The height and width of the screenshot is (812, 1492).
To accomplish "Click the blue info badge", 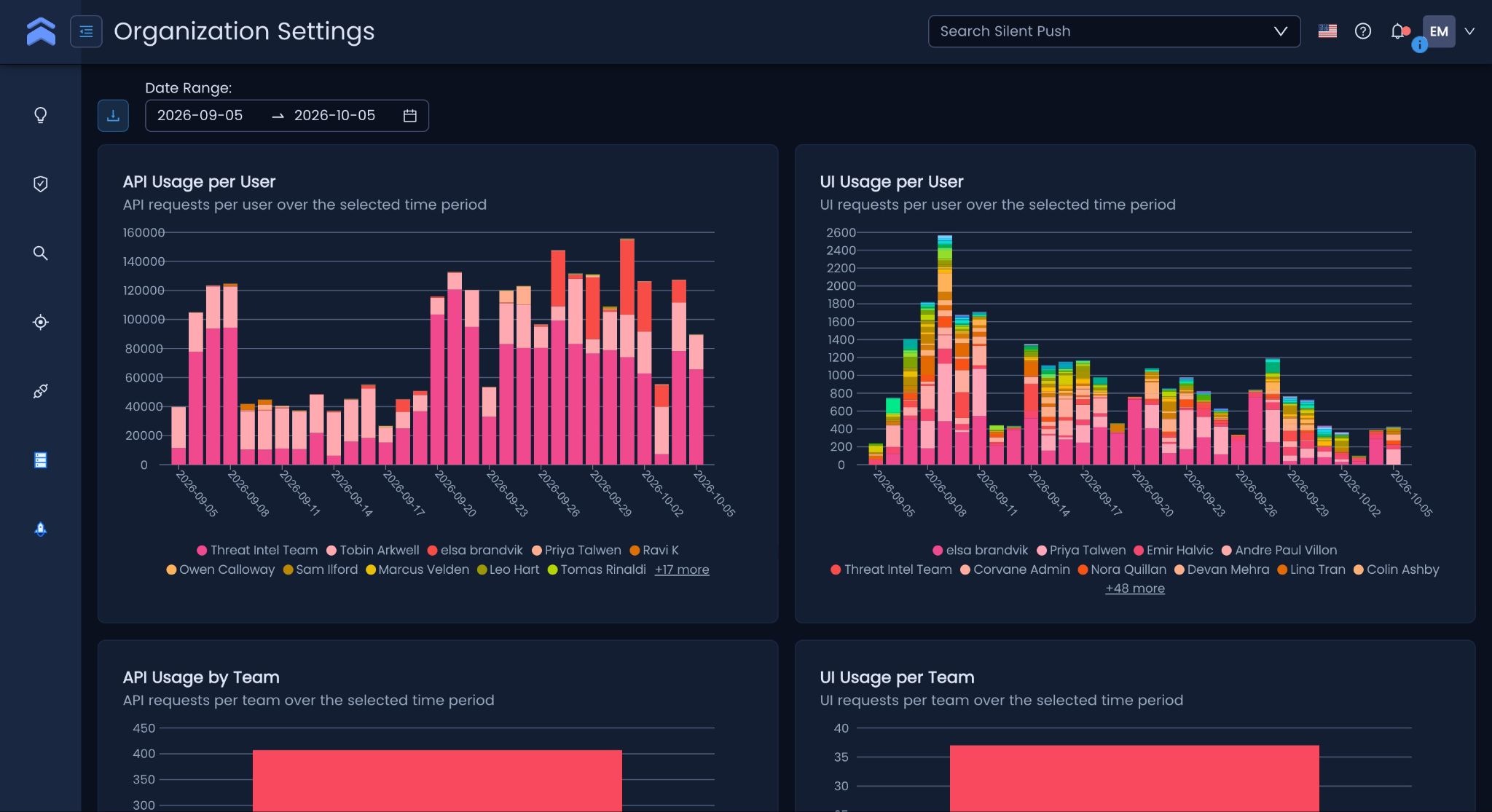I will (1419, 45).
